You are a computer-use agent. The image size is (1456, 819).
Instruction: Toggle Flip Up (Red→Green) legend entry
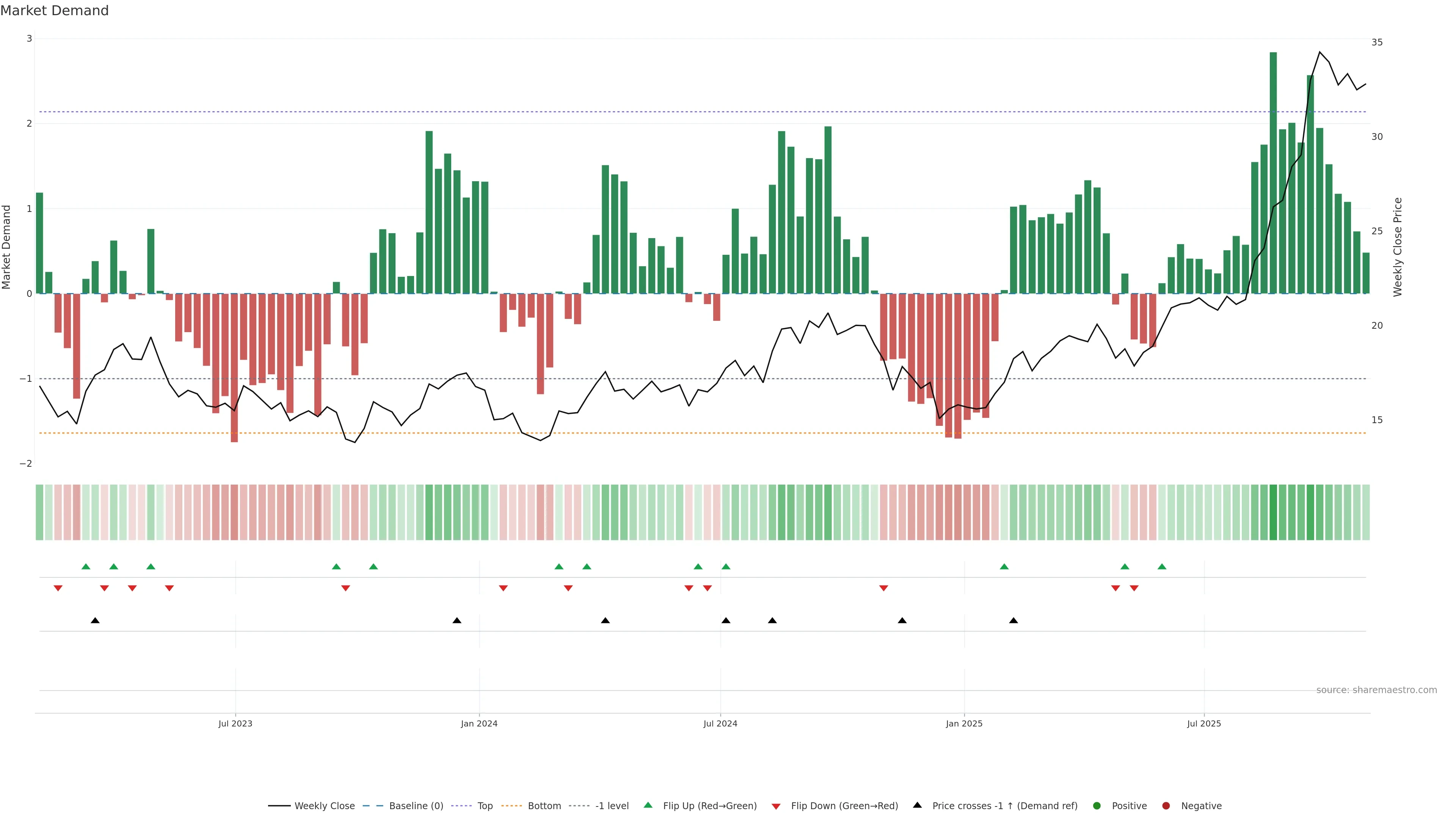pyautogui.click(x=709, y=805)
